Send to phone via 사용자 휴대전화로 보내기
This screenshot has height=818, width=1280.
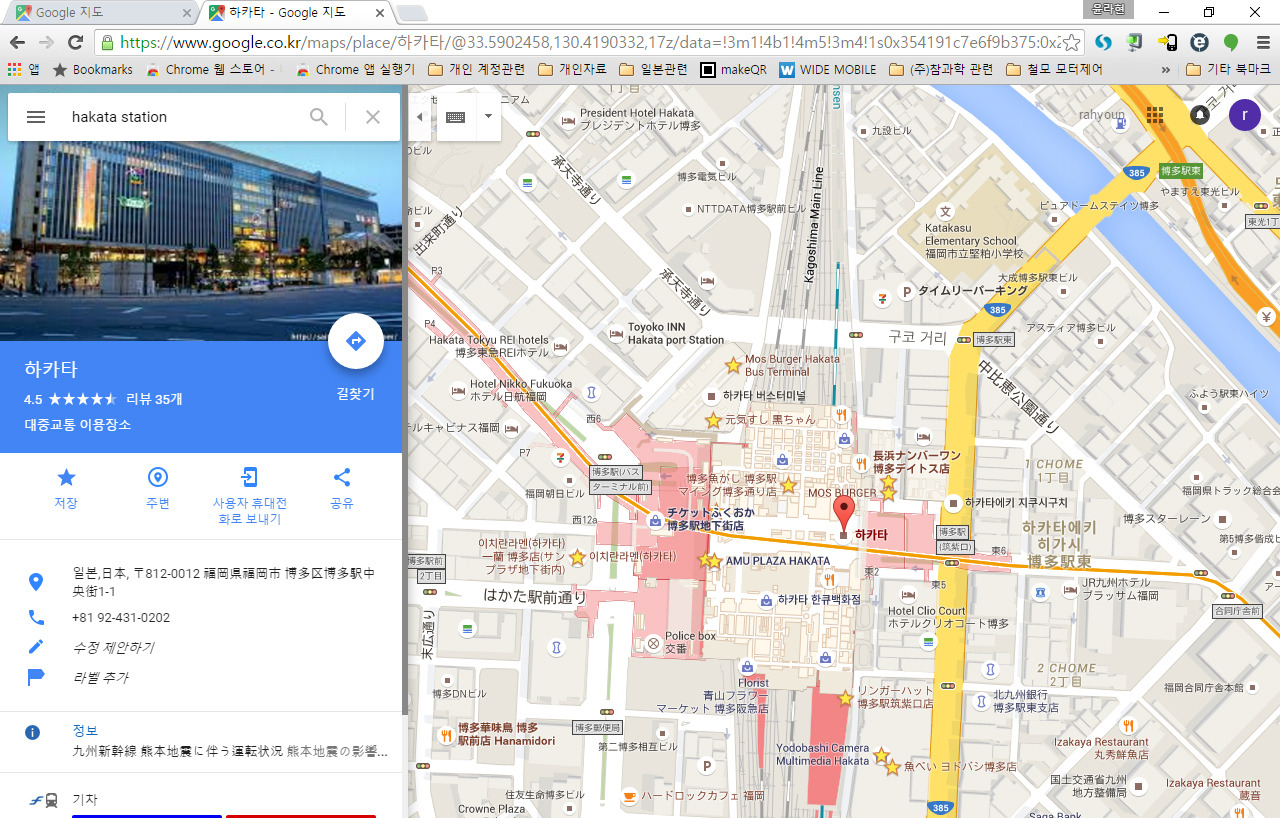click(x=250, y=496)
